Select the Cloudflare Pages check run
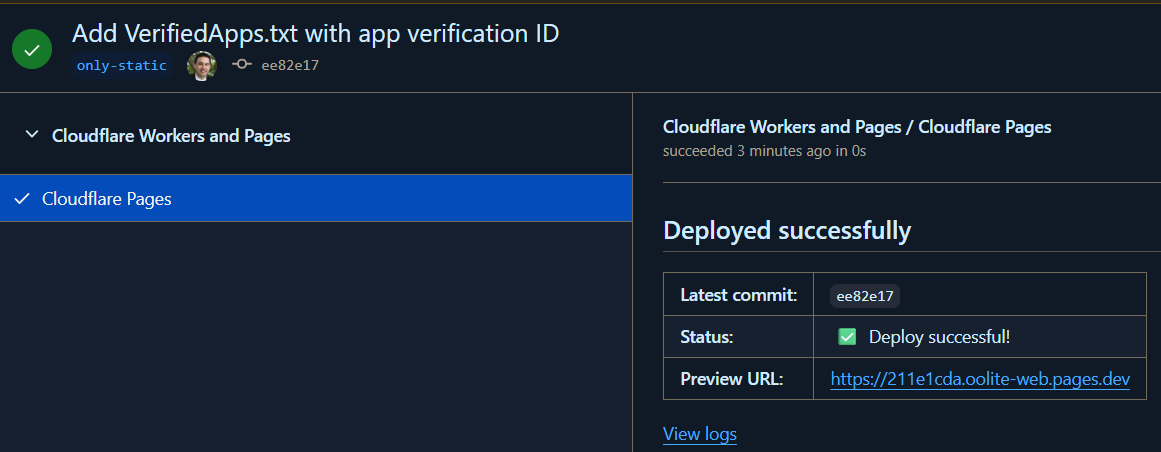 [316, 198]
